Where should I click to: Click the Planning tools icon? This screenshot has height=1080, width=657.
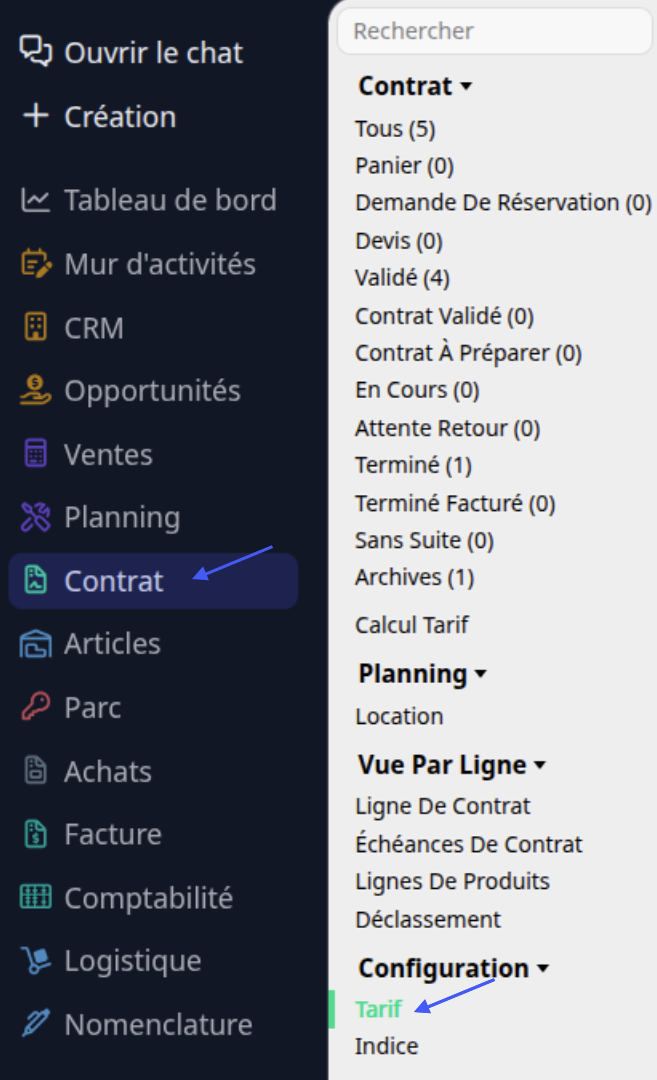(x=36, y=517)
